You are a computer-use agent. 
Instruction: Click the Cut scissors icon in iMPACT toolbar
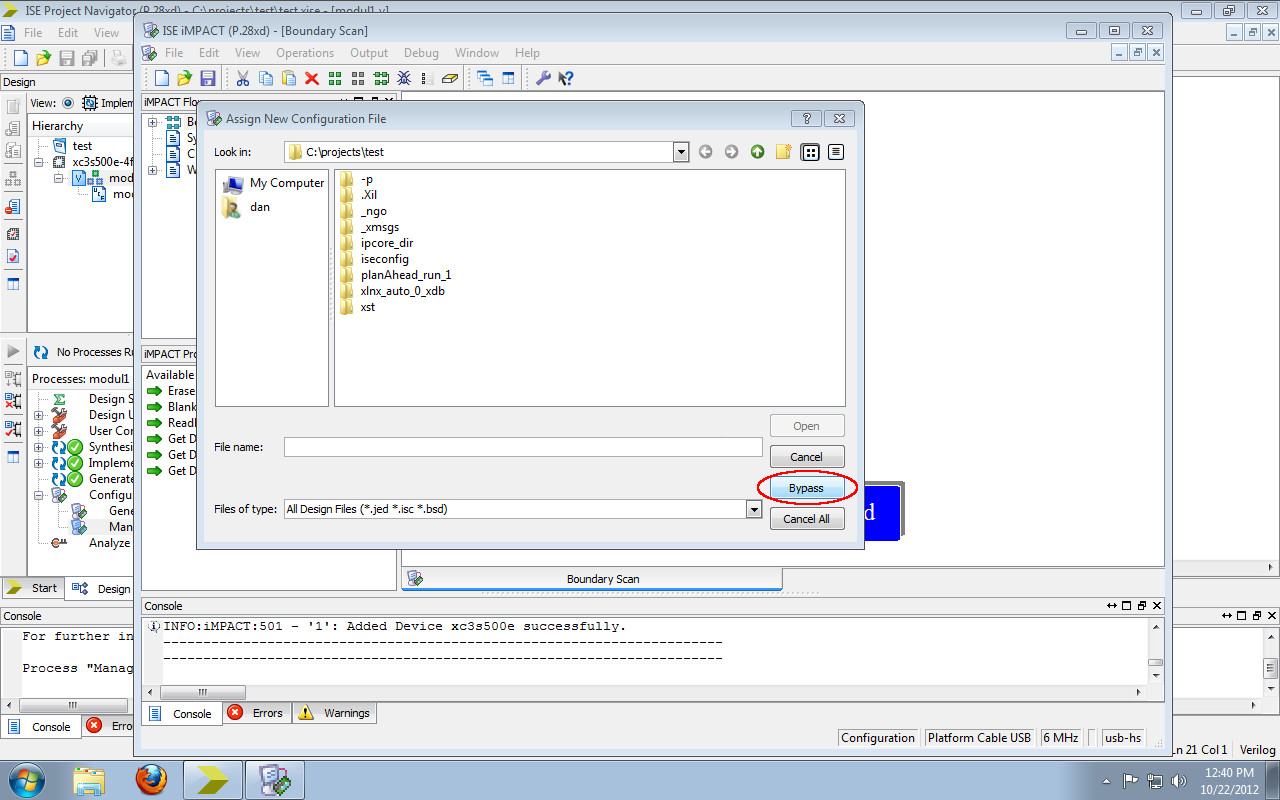(242, 78)
